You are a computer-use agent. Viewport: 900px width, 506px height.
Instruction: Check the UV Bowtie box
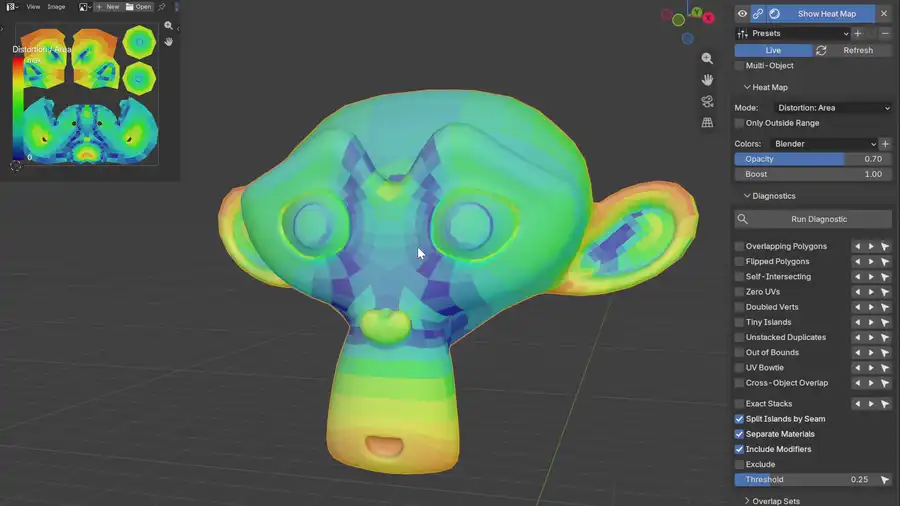click(739, 368)
